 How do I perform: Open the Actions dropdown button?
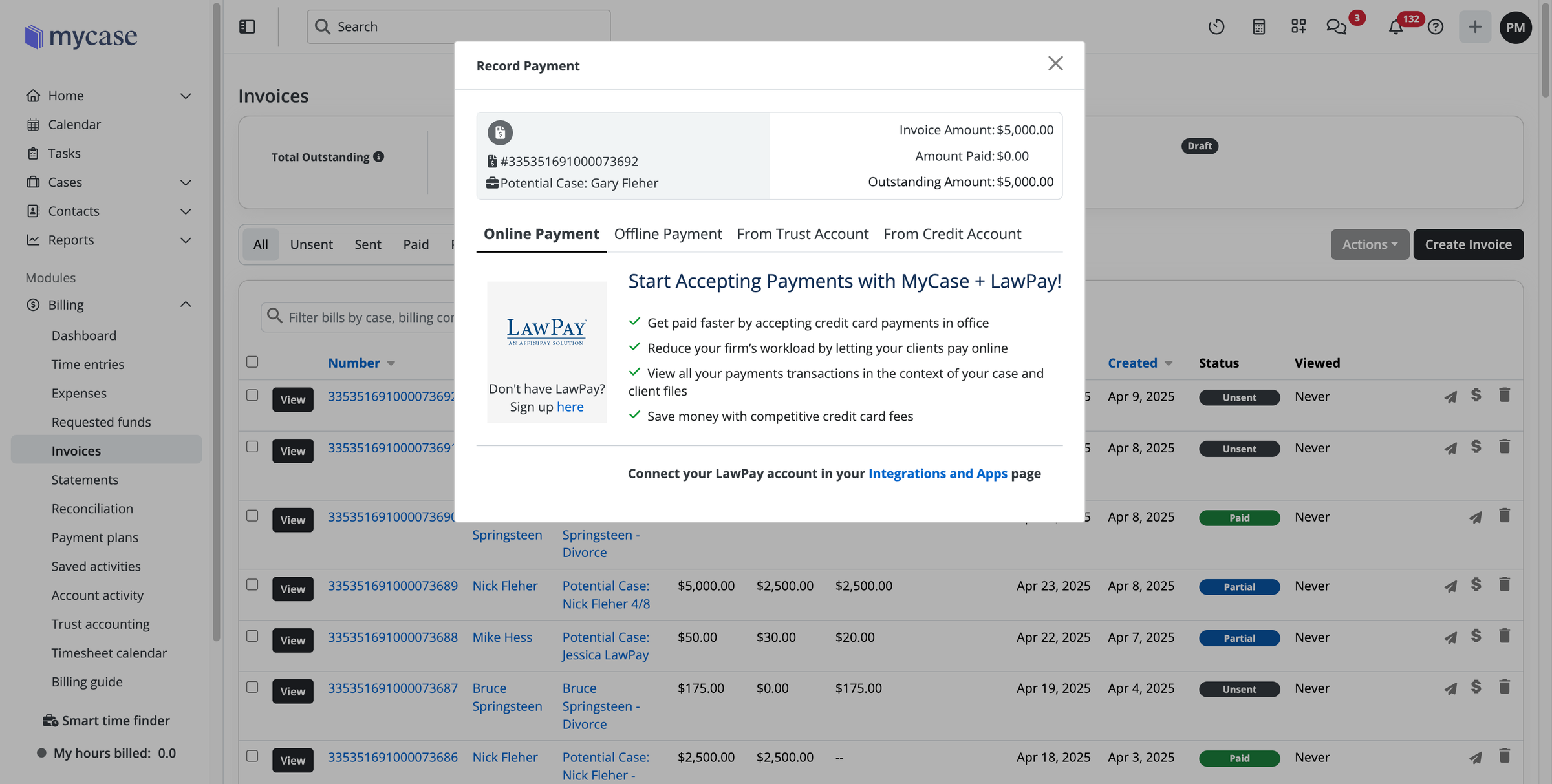point(1370,244)
